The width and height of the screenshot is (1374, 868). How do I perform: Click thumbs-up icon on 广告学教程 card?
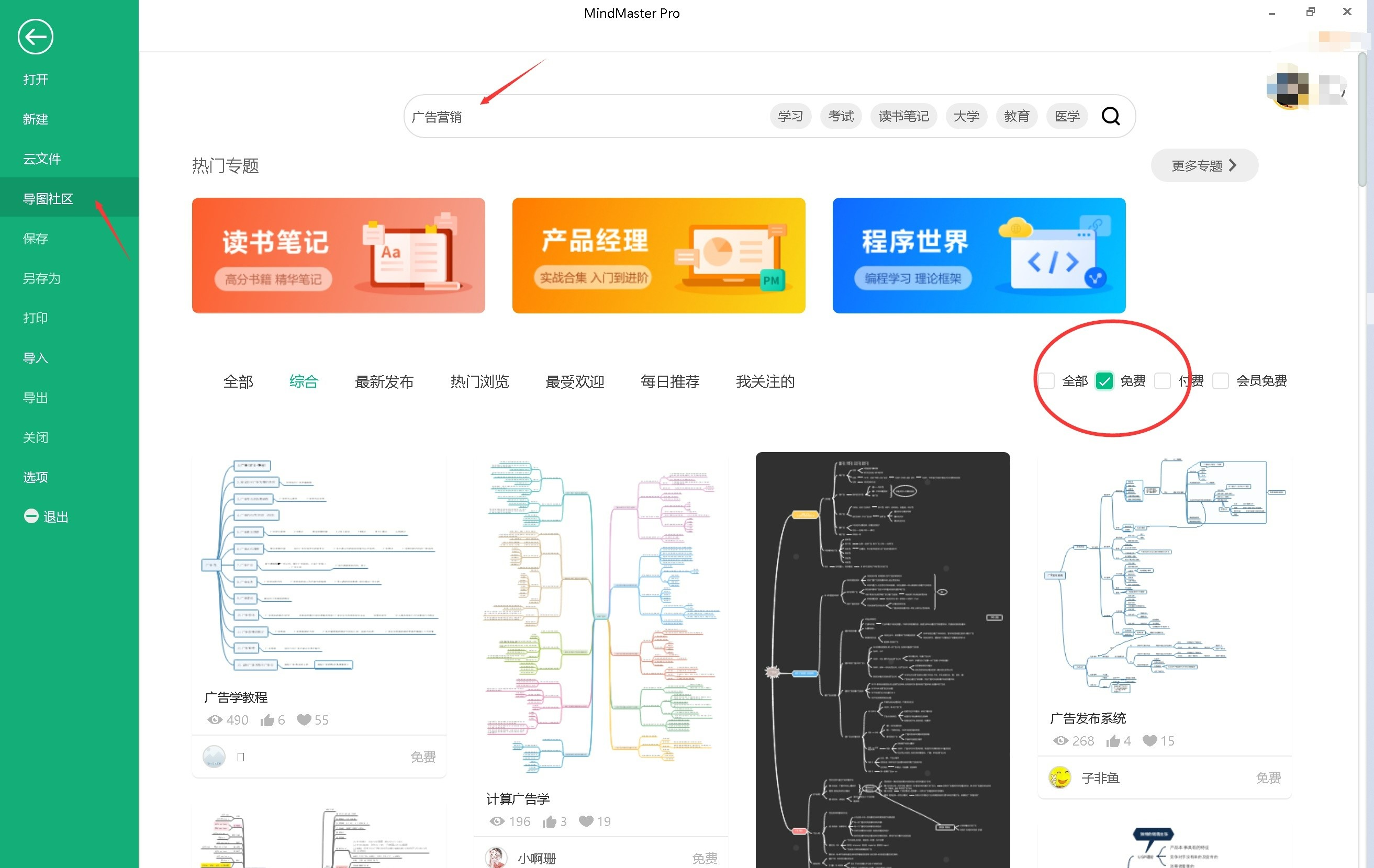pyautogui.click(x=267, y=720)
